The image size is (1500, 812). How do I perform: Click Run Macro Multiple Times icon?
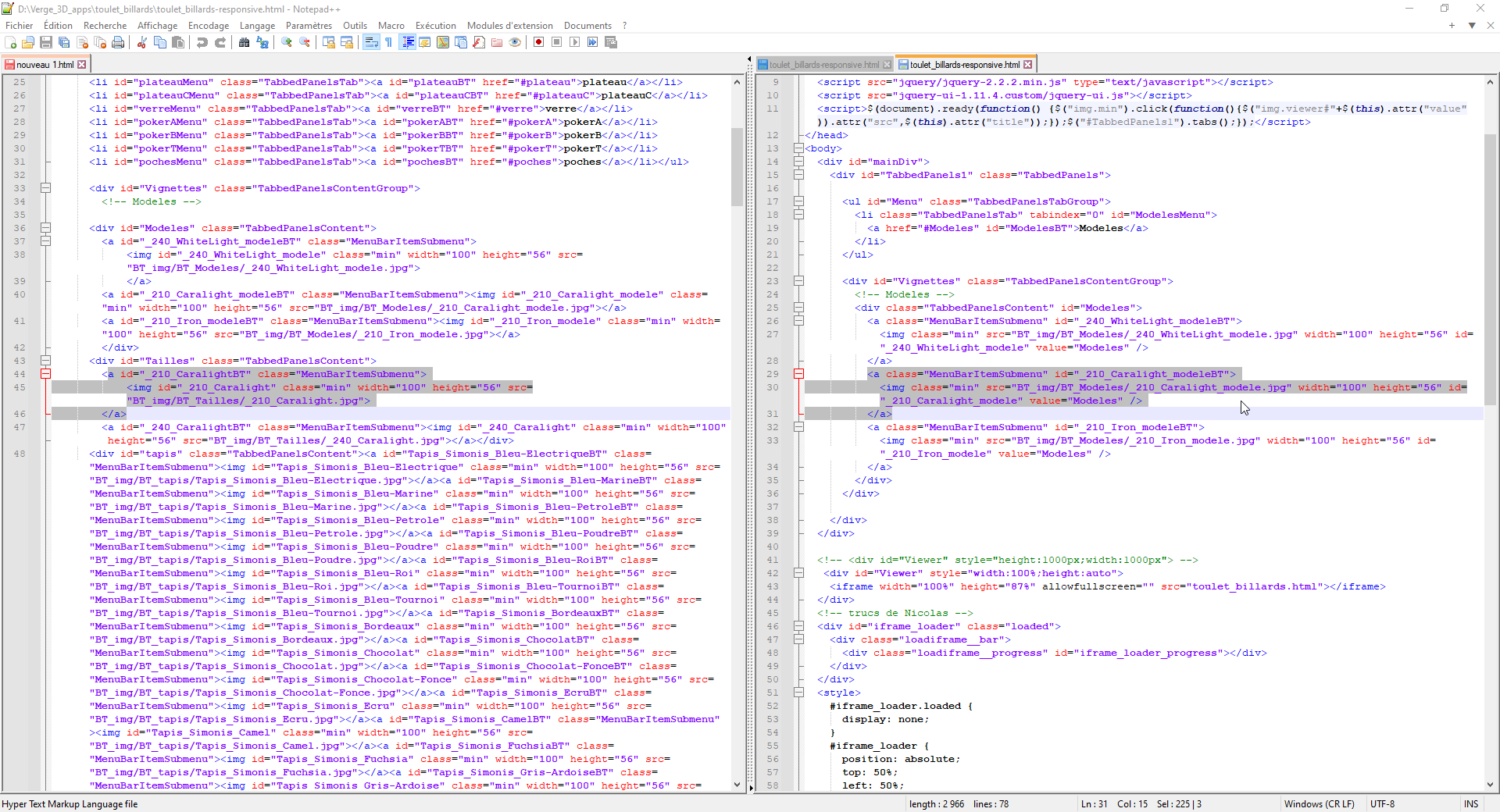593,42
